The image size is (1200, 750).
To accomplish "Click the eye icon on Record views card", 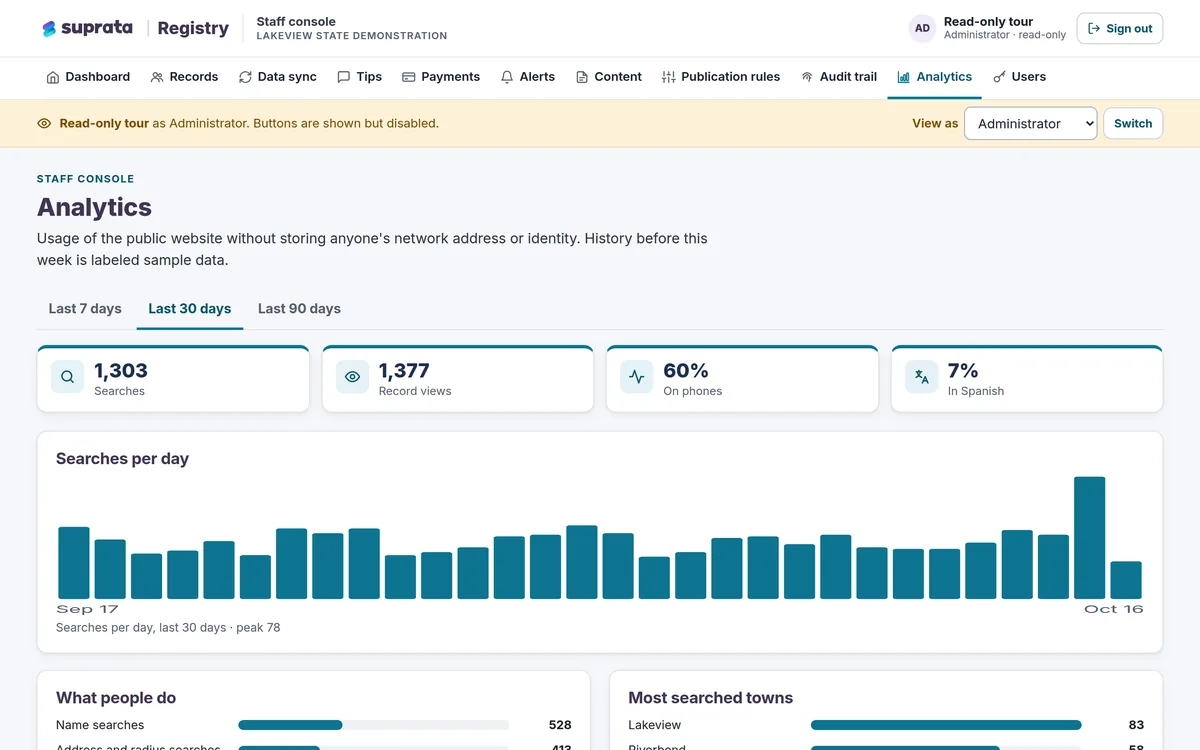I will click(x=352, y=377).
